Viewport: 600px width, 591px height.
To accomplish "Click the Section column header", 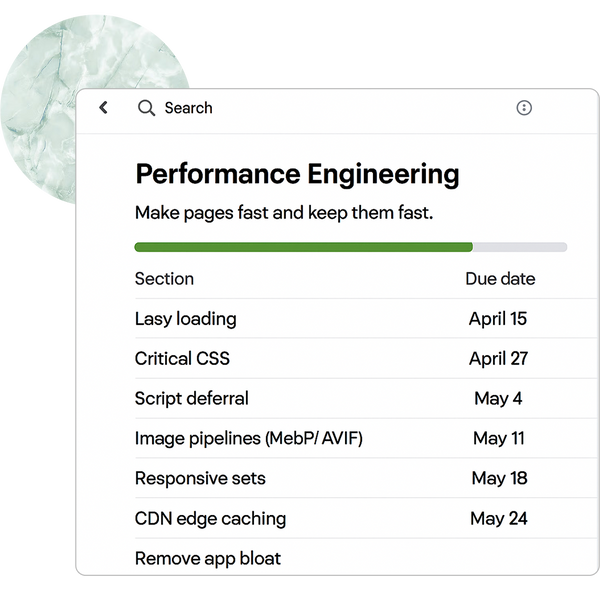I will tap(164, 279).
